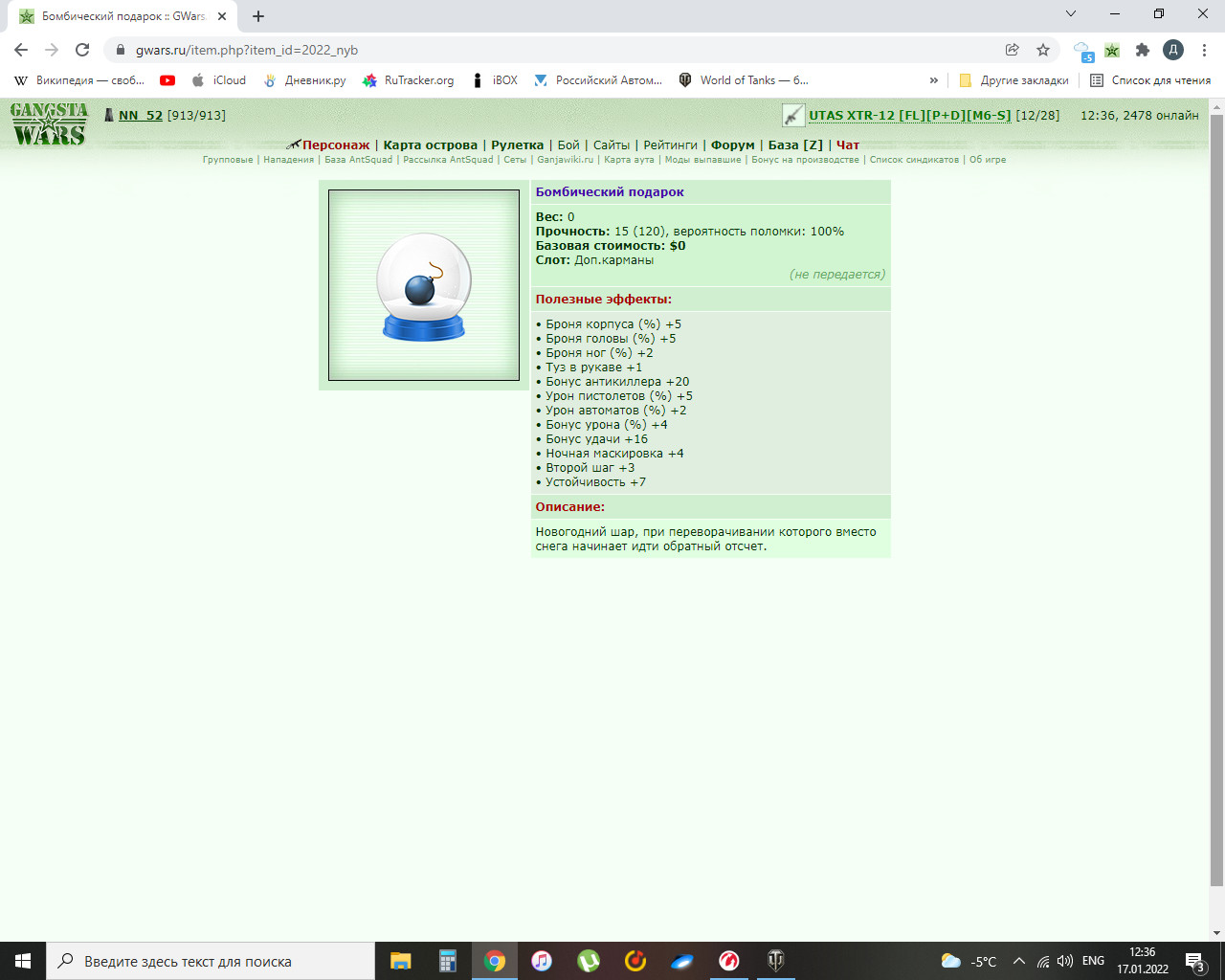Open Calculator from the taskbar
The width and height of the screenshot is (1225, 980).
tap(448, 961)
